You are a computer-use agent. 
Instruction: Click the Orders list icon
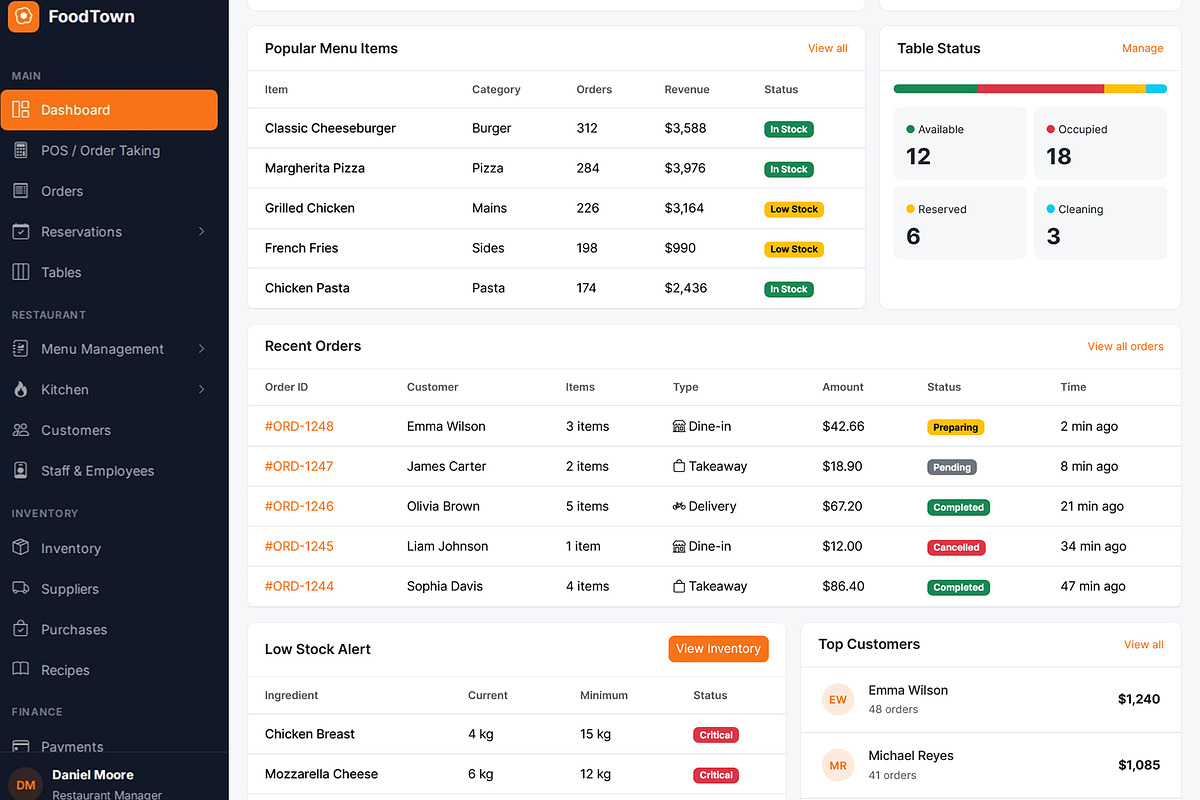pos(21,191)
